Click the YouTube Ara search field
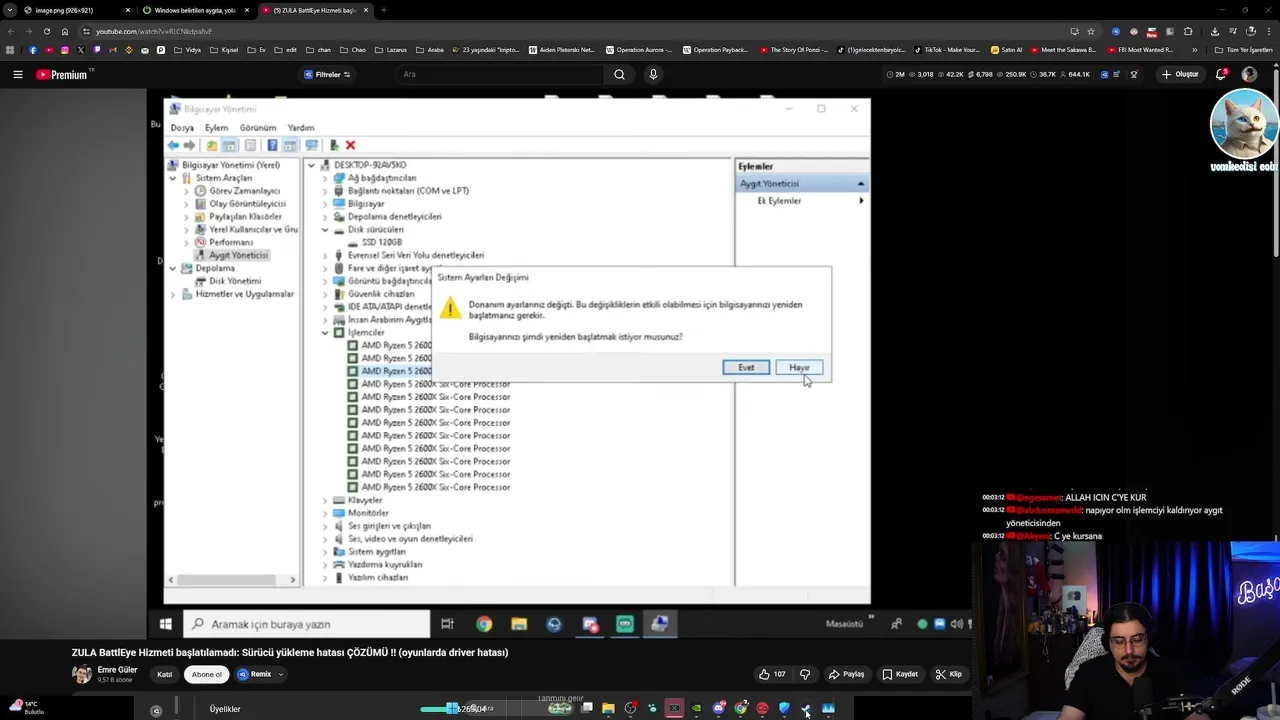Image resolution: width=1280 pixels, height=720 pixels. tap(500, 74)
